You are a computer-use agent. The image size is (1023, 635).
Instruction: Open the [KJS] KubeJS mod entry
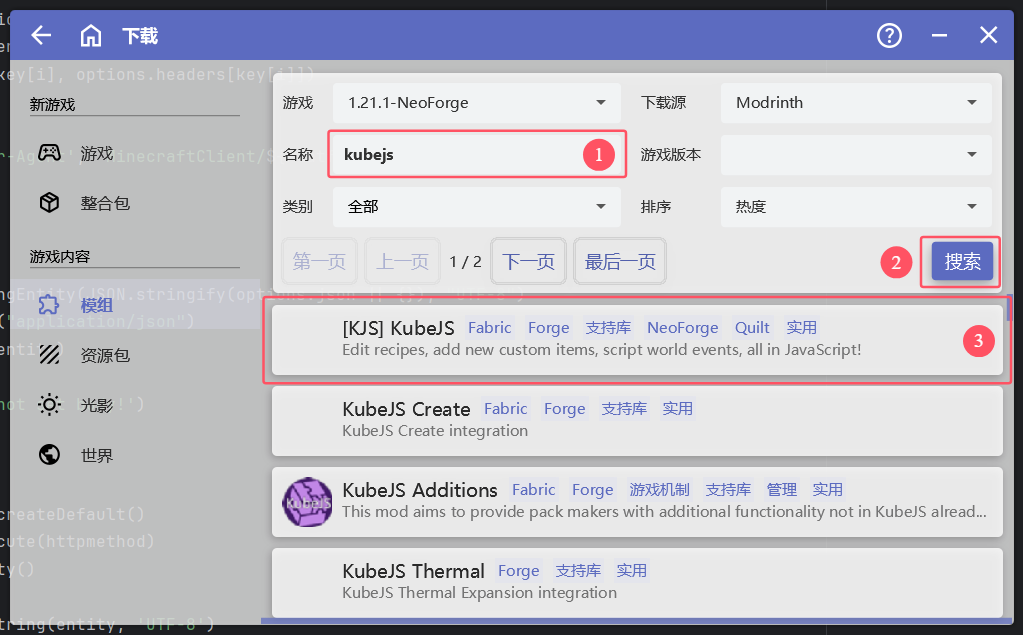click(637, 339)
